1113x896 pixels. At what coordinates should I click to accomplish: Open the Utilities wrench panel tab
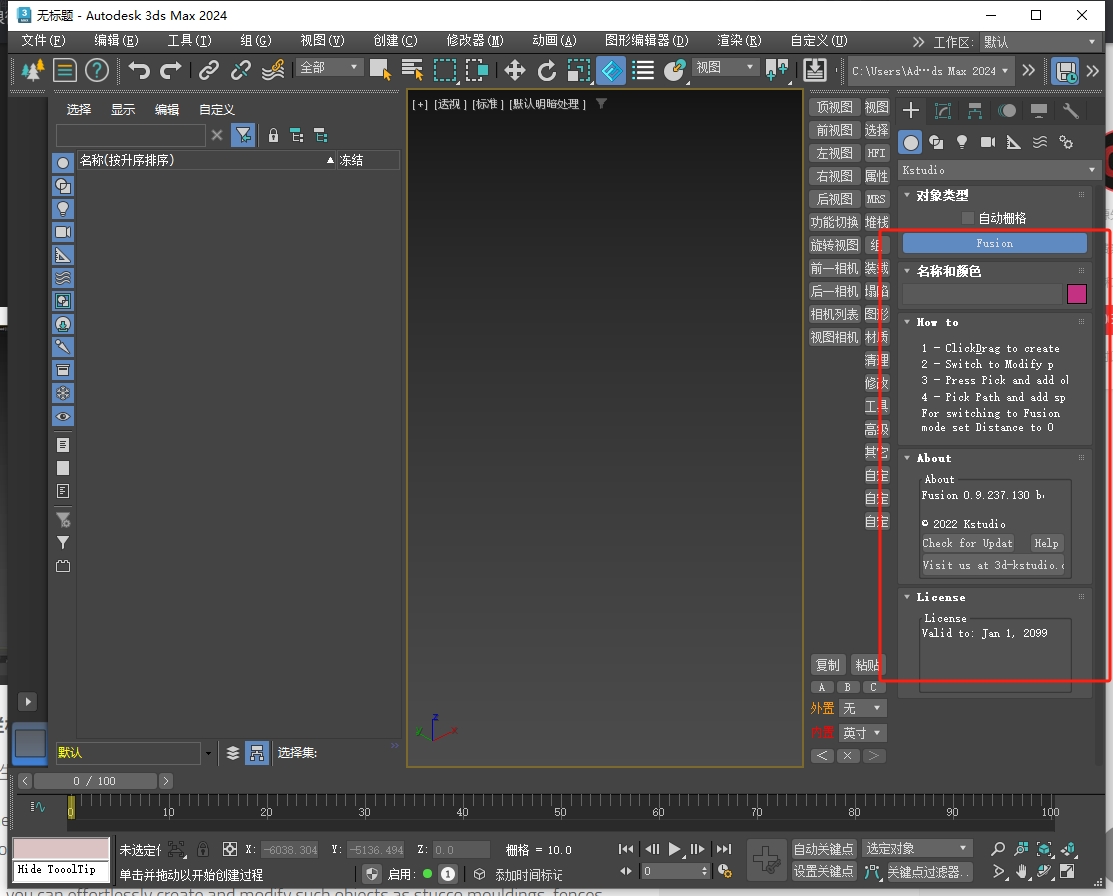tap(1070, 111)
